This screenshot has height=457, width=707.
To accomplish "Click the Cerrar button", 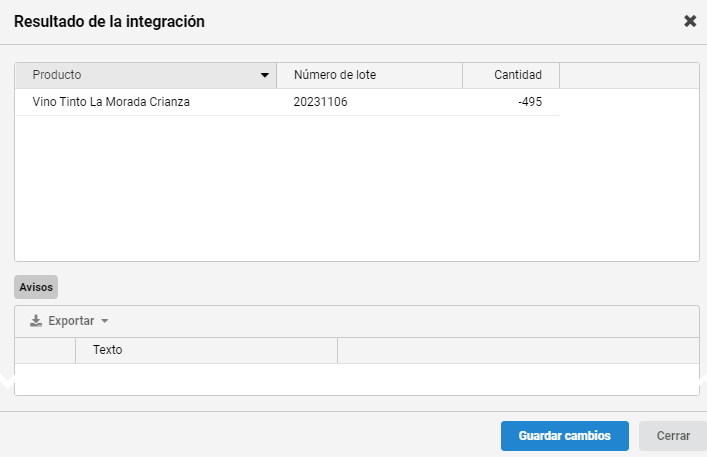I will tap(673, 436).
